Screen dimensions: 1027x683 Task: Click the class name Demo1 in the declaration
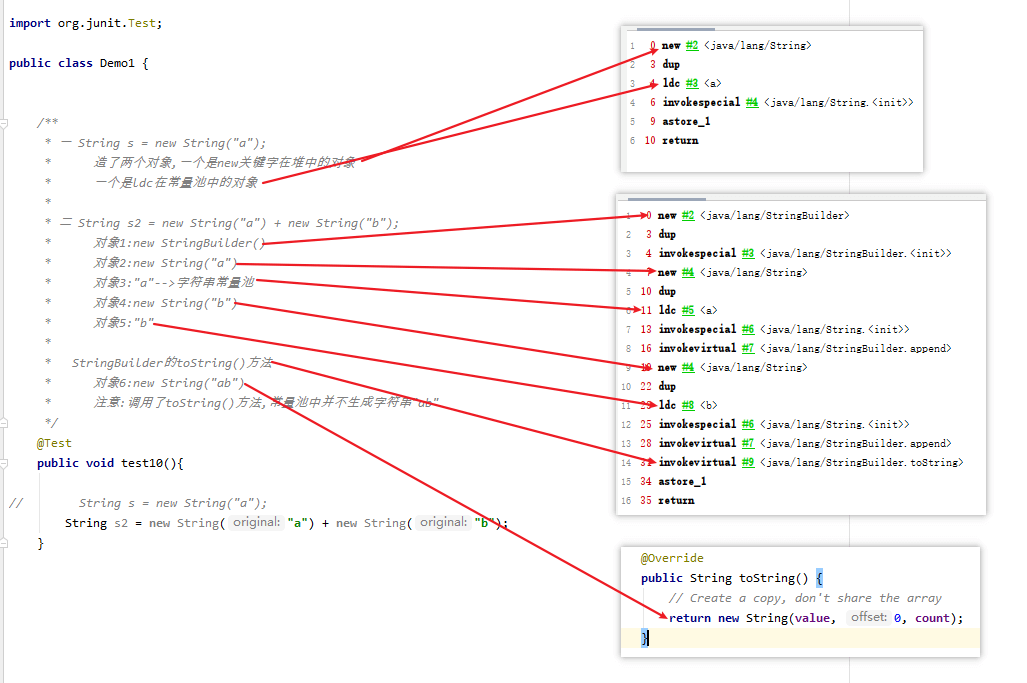(117, 63)
